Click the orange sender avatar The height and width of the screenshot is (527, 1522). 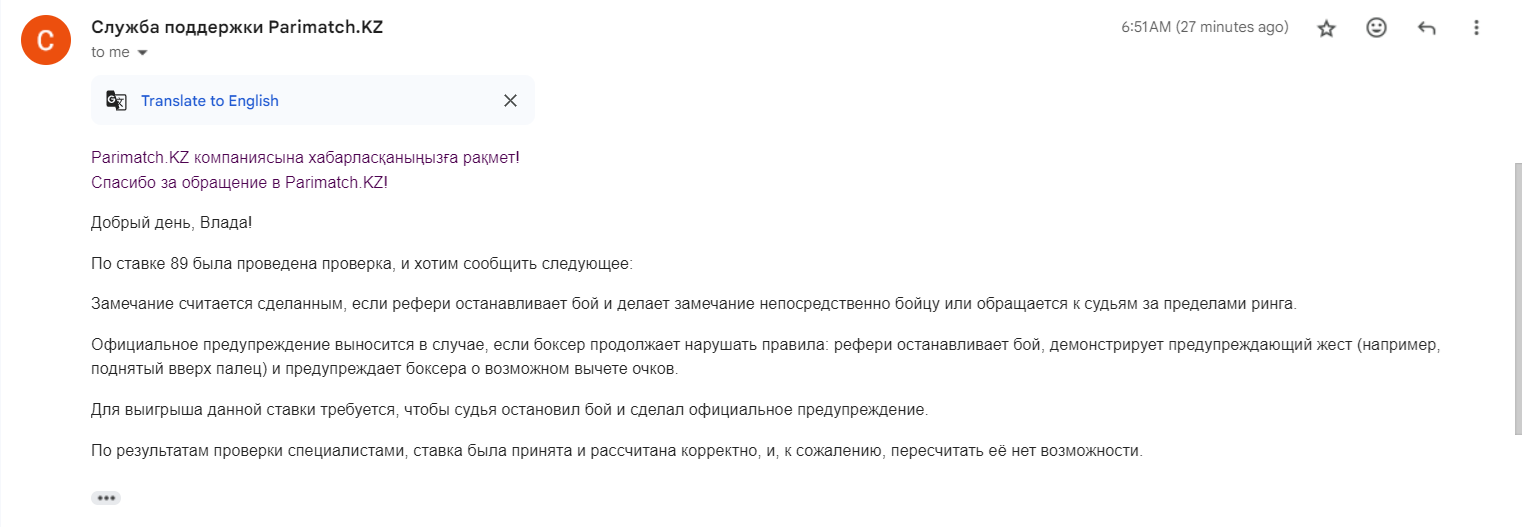(45, 41)
